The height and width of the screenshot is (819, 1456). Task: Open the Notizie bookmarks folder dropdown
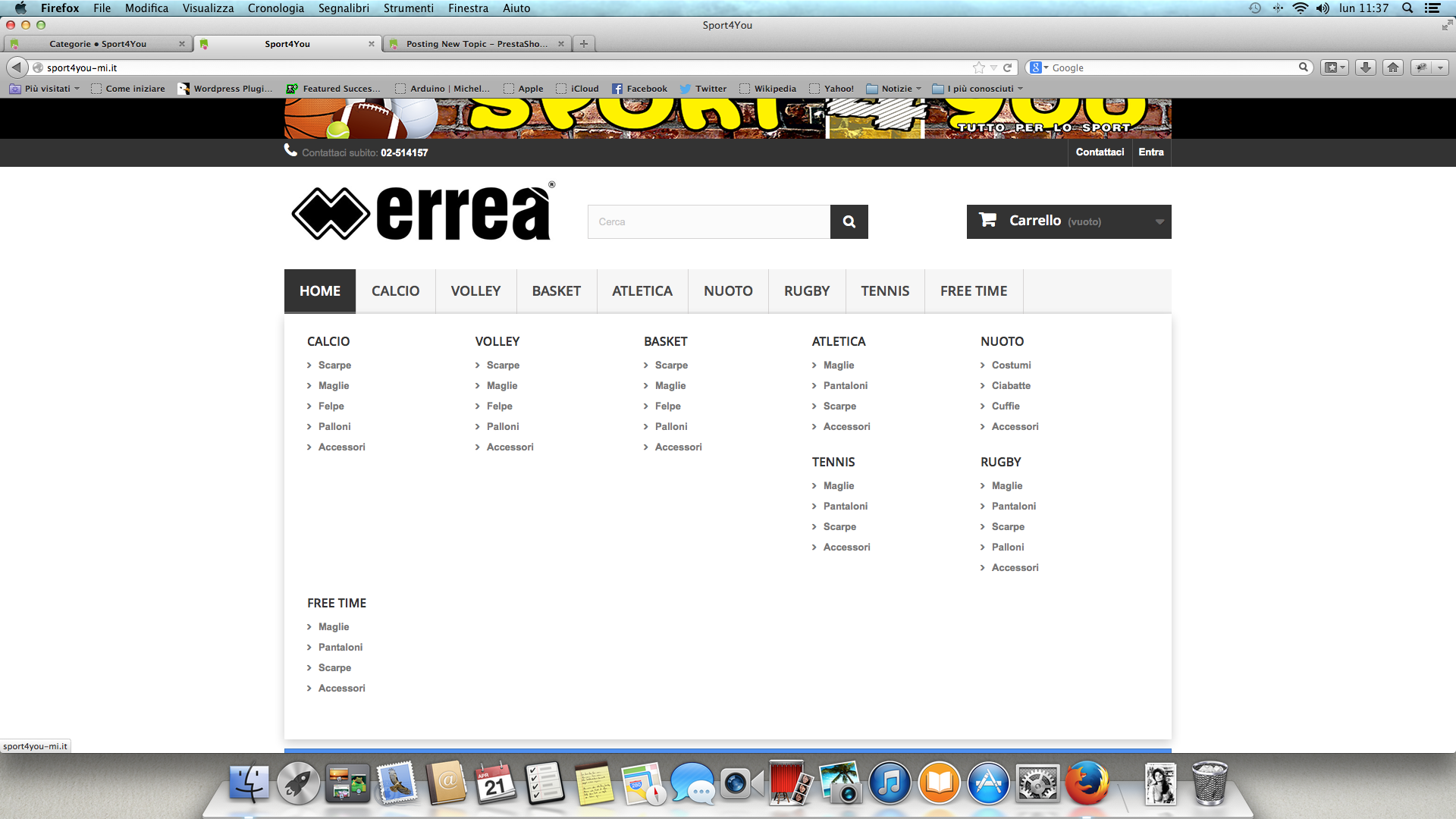point(897,89)
